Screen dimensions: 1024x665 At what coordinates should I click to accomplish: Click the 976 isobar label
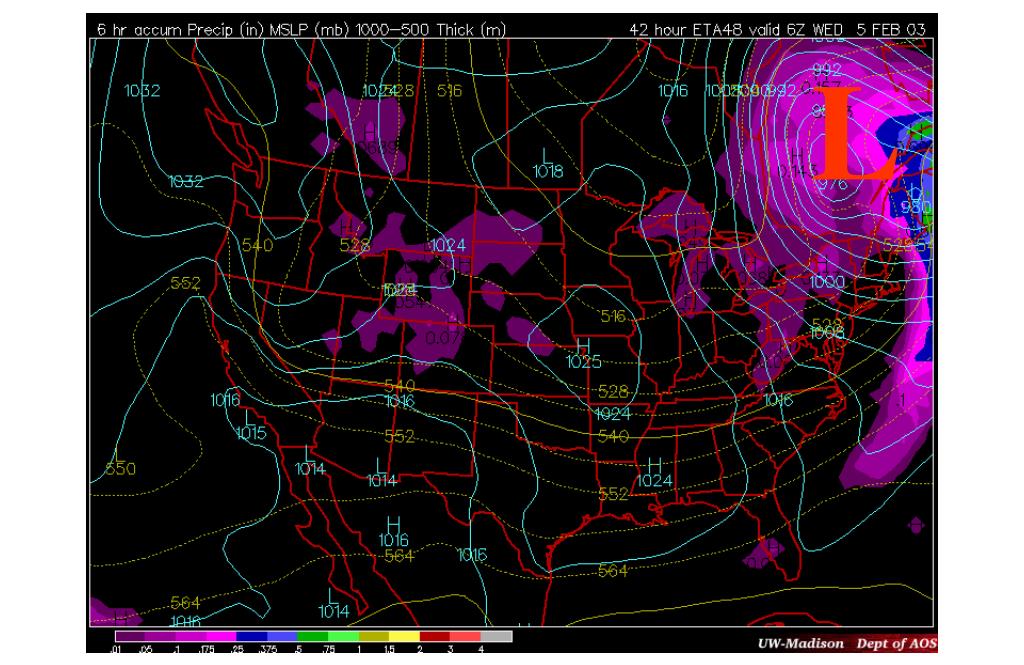832,184
